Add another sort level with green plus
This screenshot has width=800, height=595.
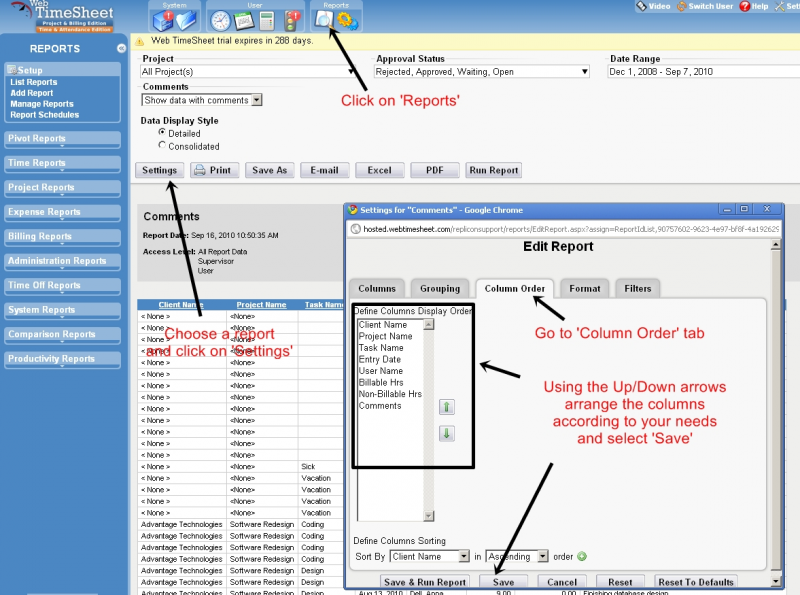[582, 556]
